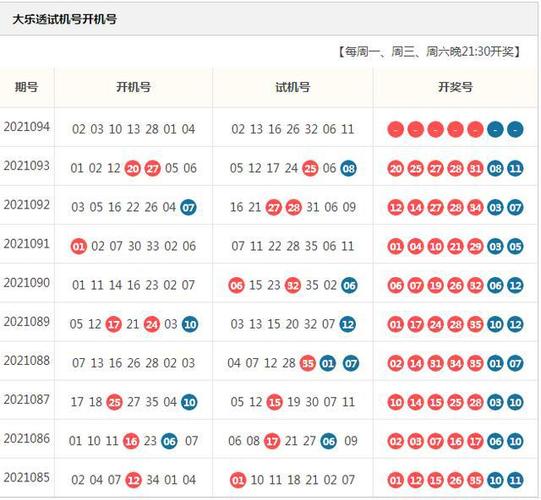The height and width of the screenshot is (500, 541).
Task: Click period number 2021086
Action: coord(27,439)
